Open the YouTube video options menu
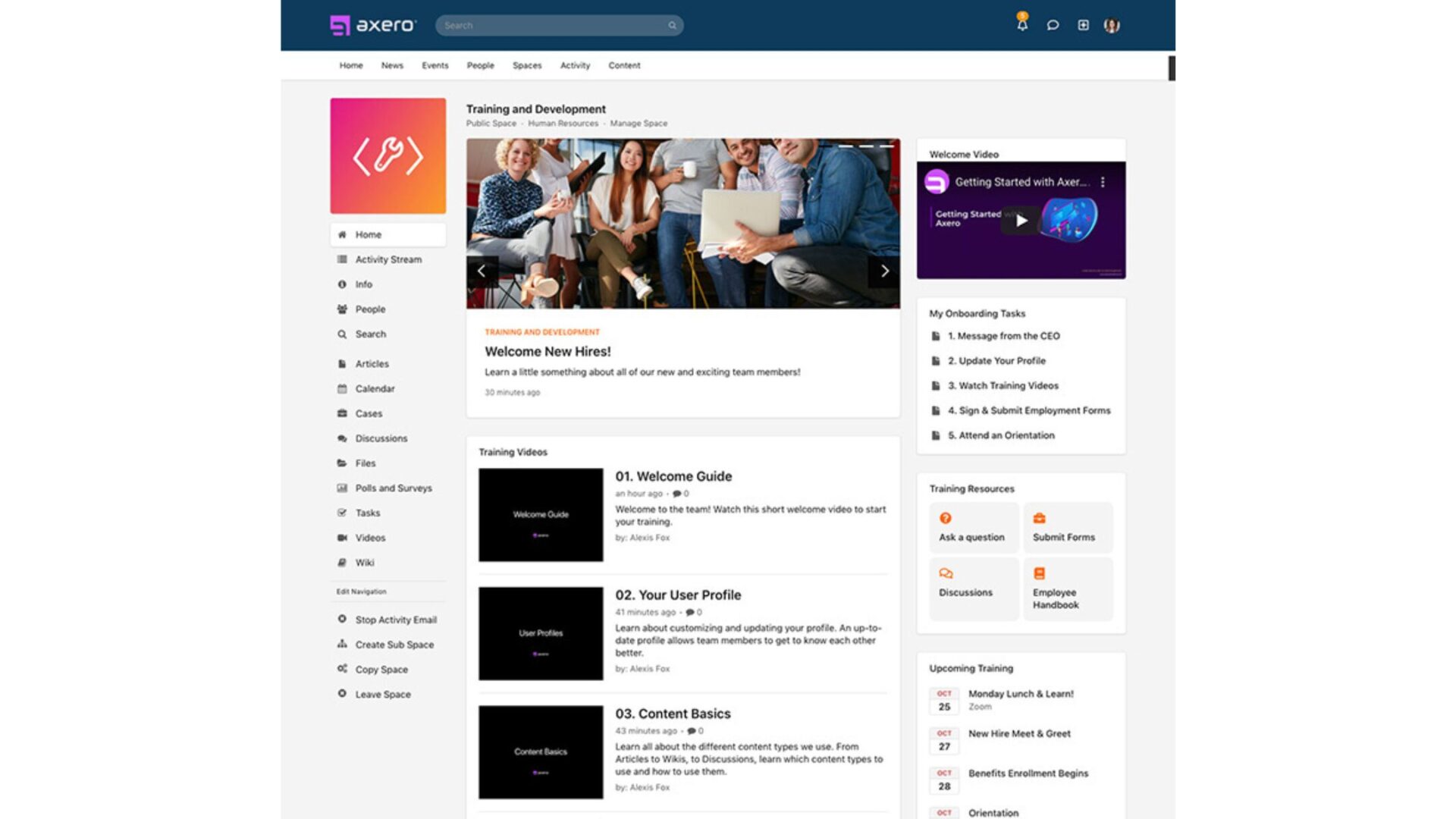 click(x=1103, y=182)
